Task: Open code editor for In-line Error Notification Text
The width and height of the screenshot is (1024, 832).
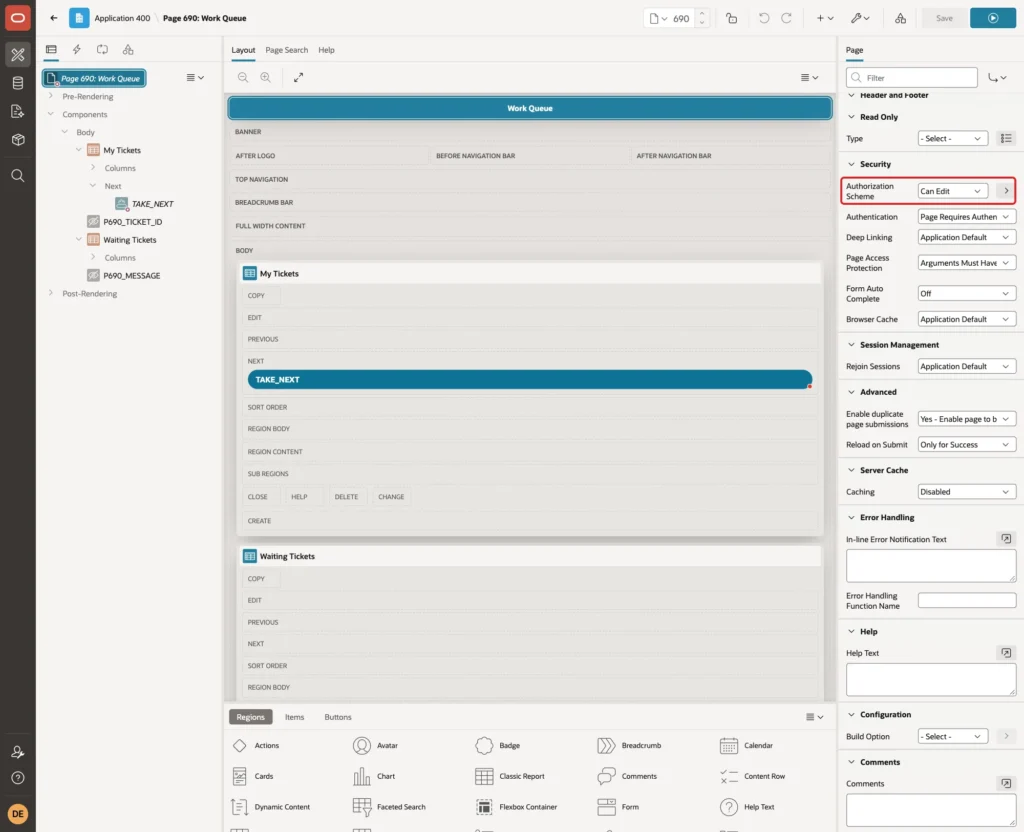Action: click(x=1006, y=539)
